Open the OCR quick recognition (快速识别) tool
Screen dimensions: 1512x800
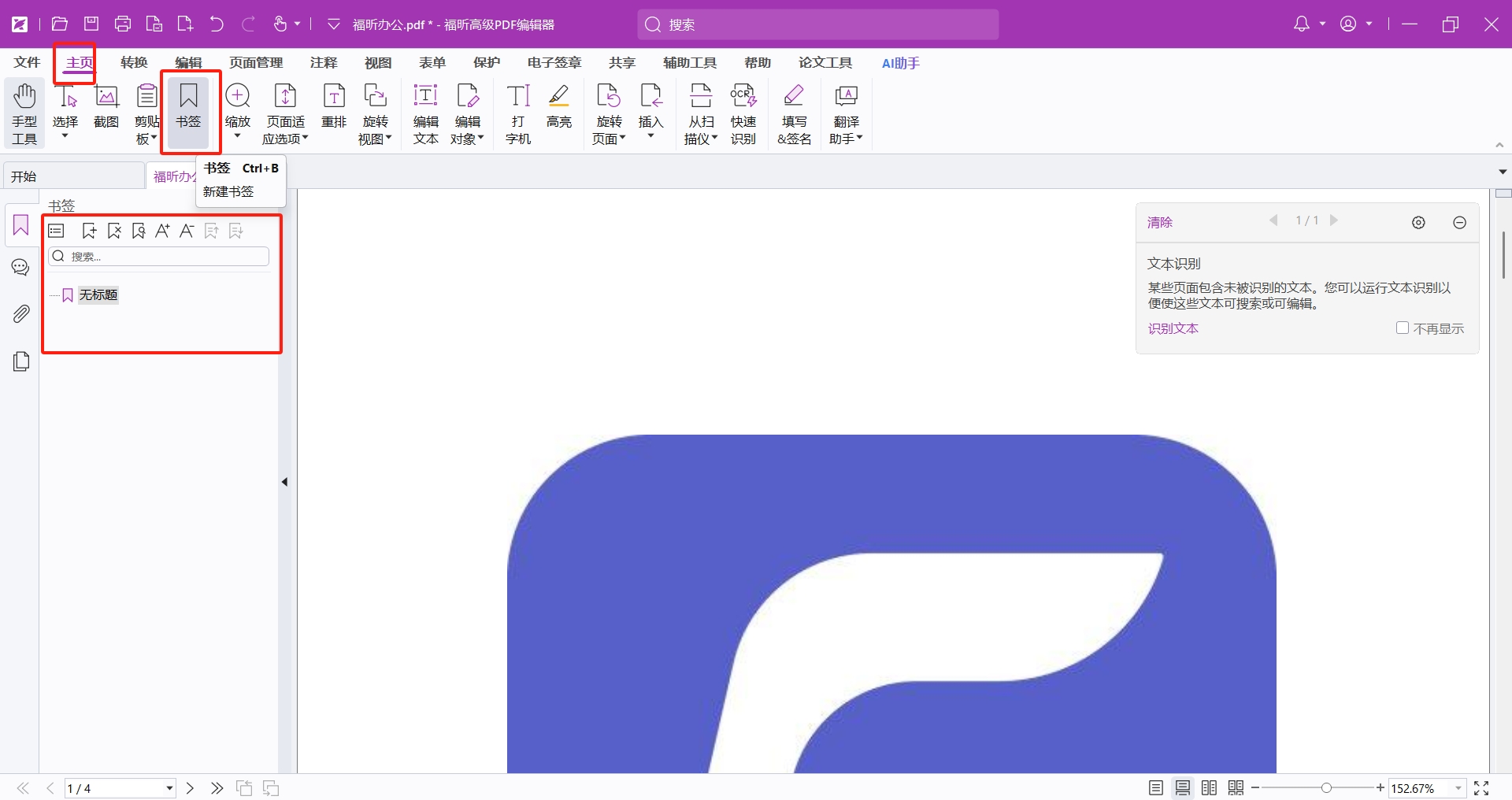coord(743,114)
